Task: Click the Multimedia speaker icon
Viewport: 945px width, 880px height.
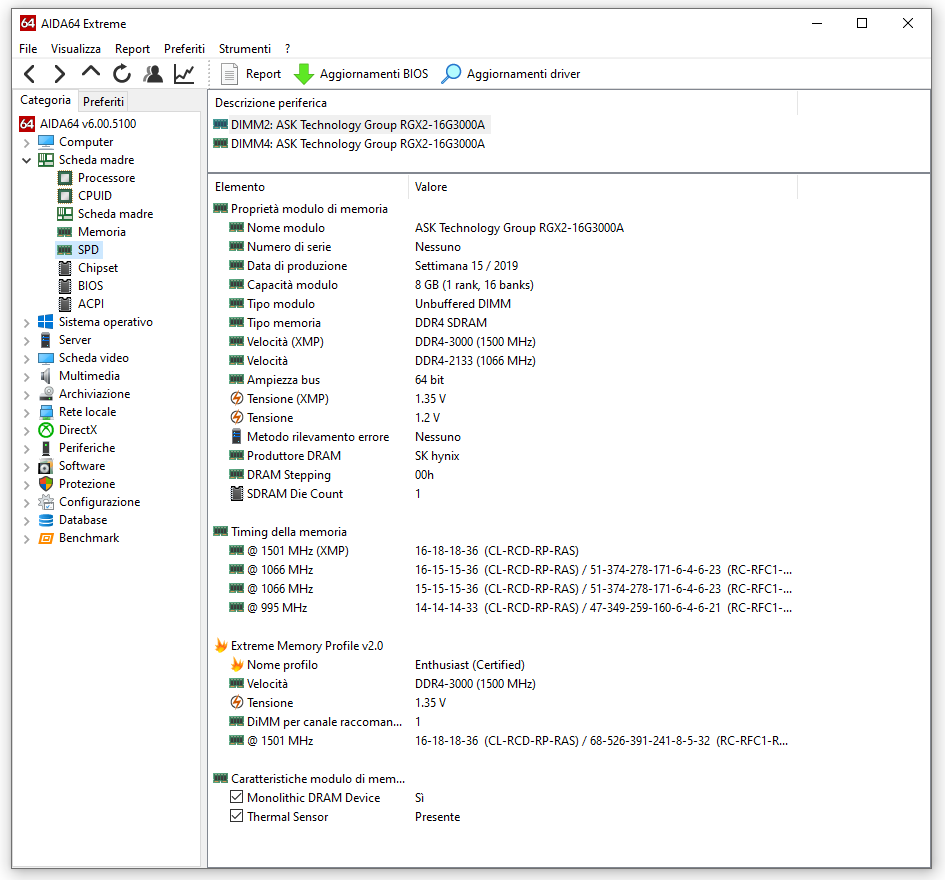Action: pyautogui.click(x=46, y=376)
